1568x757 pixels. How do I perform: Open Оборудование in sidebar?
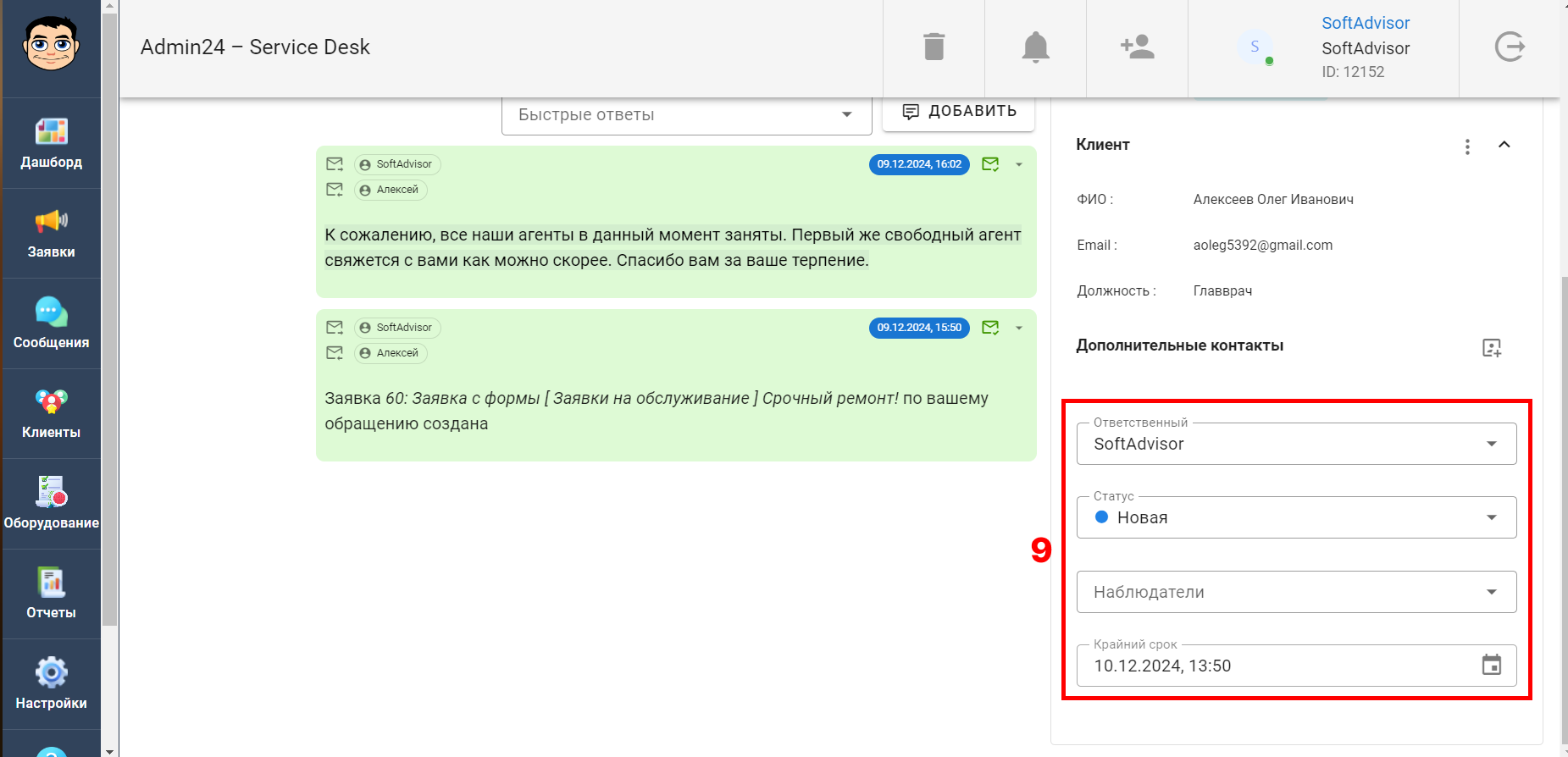tap(51, 505)
